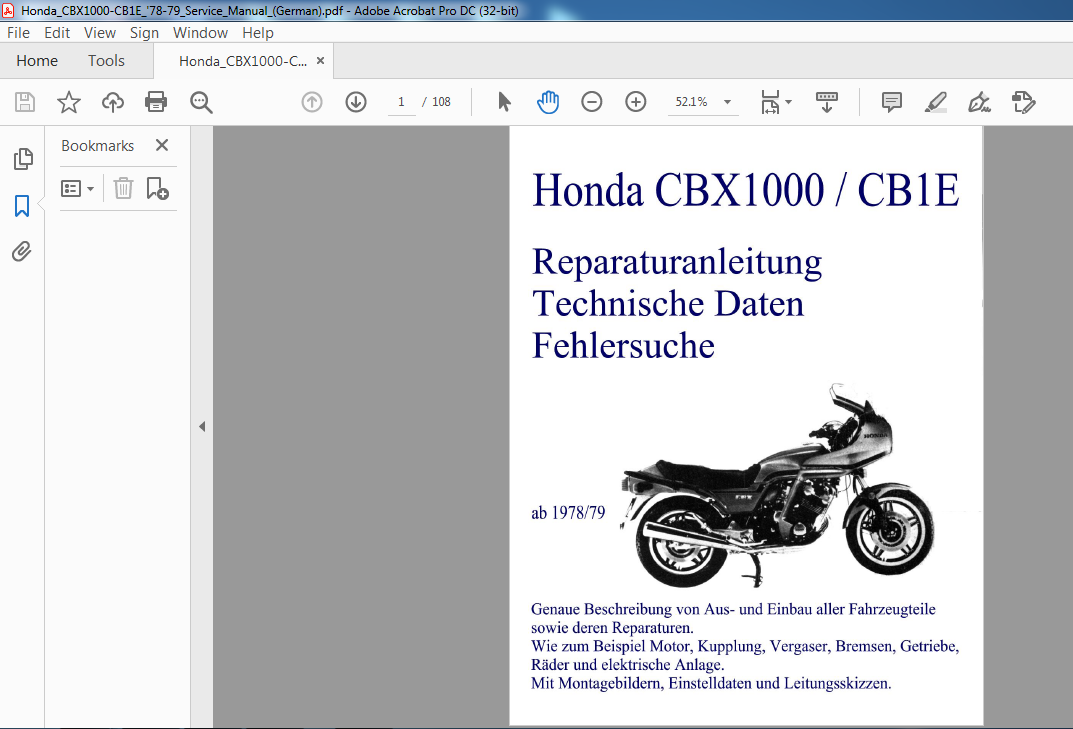
Task: Delete selected bookmark trash icon
Action: (x=123, y=188)
